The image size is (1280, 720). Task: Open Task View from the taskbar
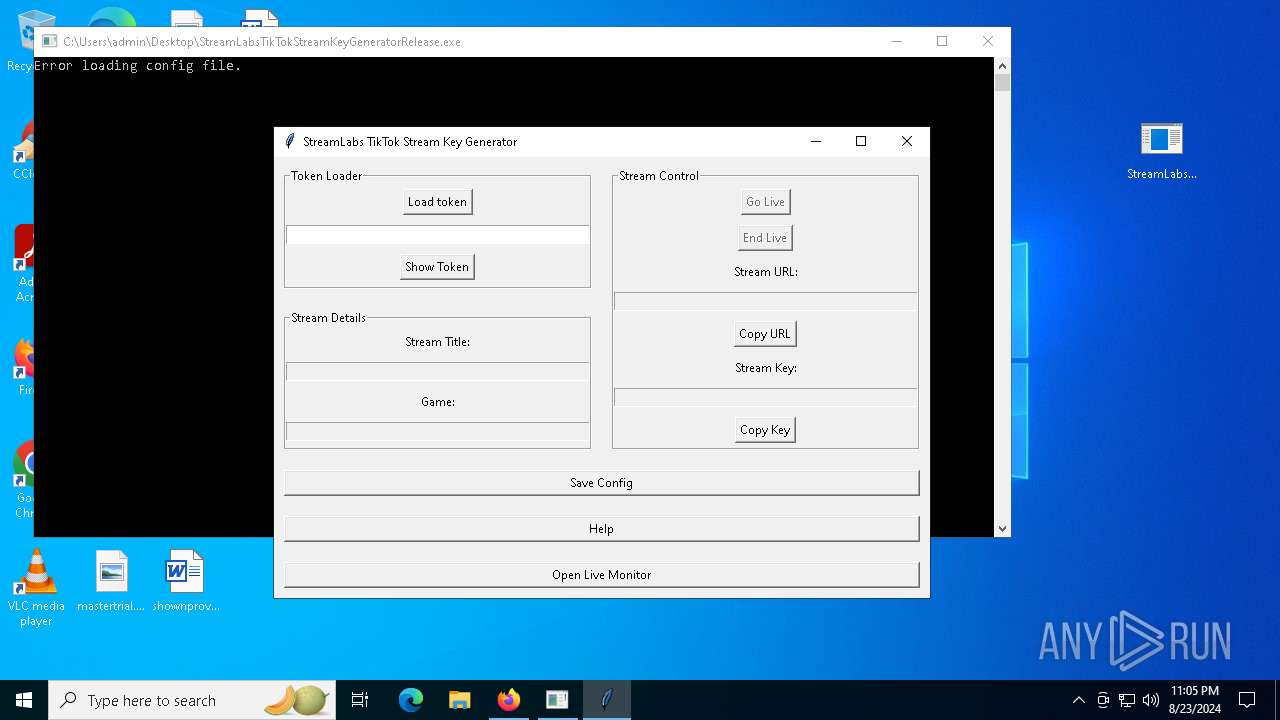(360, 700)
